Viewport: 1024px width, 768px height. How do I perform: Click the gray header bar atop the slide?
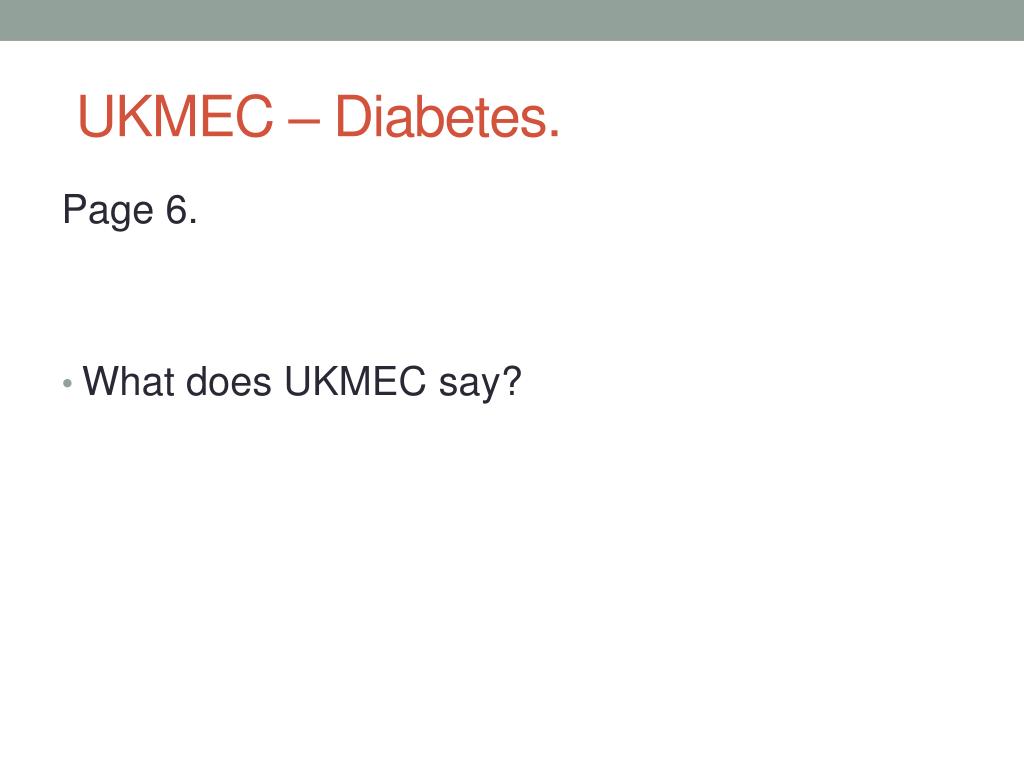pyautogui.click(x=512, y=20)
